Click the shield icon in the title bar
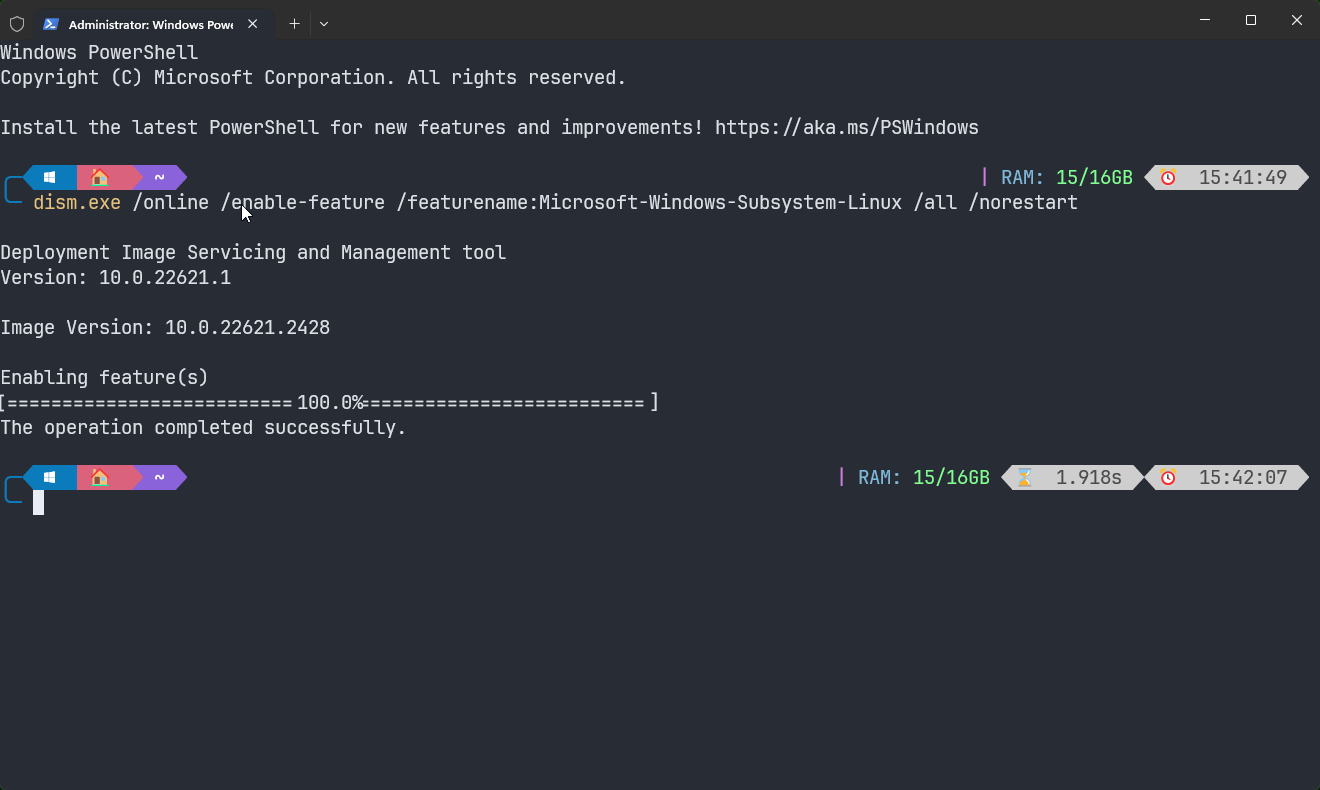Screen dimensions: 1320x790 click(x=17, y=23)
